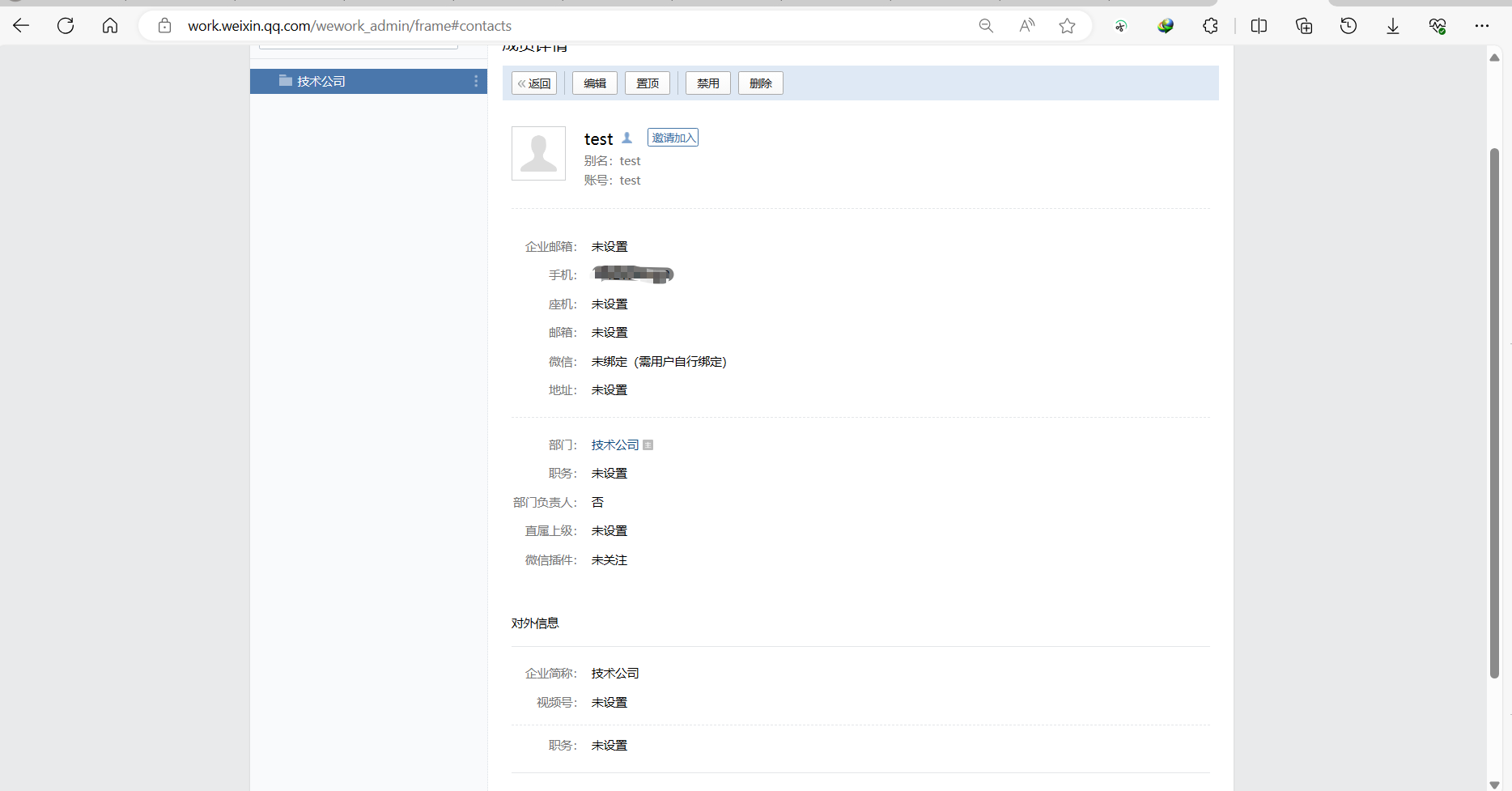Disable member with the 禁用 button
Image resolution: width=1512 pixels, height=791 pixels.
pos(708,83)
